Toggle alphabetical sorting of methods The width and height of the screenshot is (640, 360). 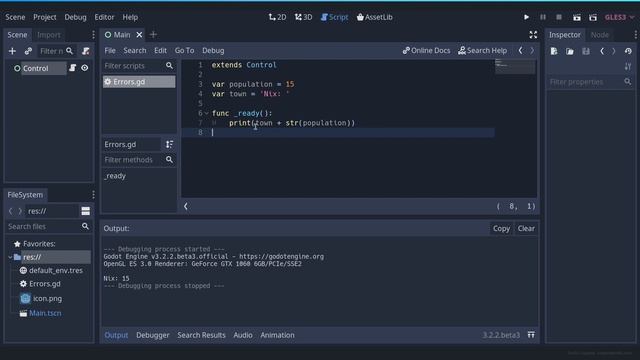[169, 144]
